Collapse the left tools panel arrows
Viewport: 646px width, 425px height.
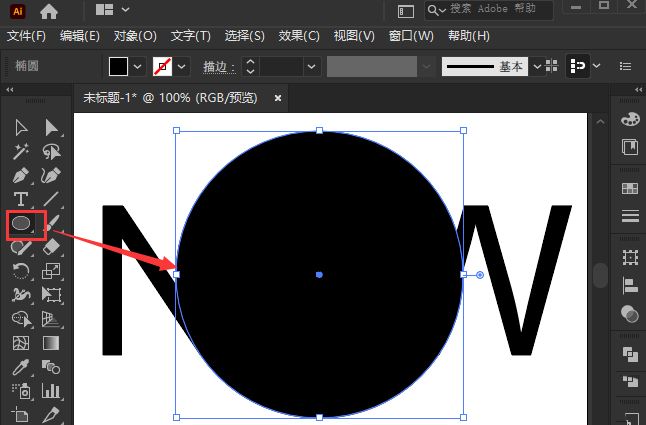click(x=10, y=89)
